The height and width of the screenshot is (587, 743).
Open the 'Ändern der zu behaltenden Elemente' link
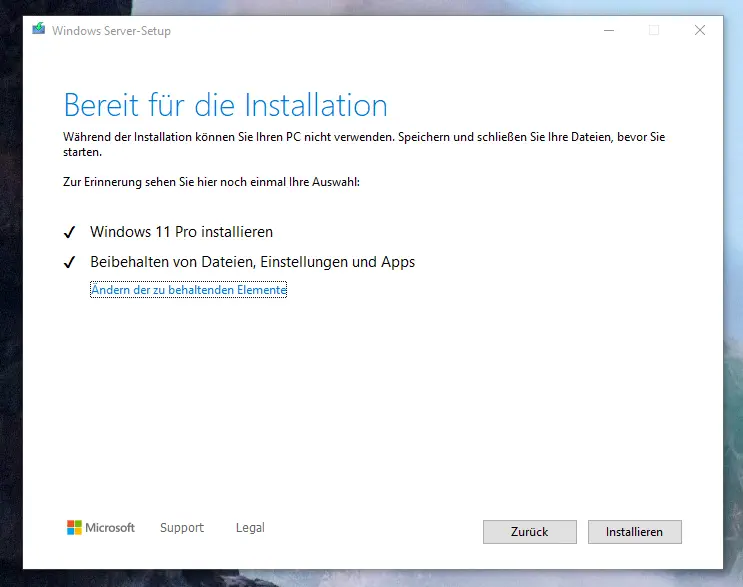189,289
